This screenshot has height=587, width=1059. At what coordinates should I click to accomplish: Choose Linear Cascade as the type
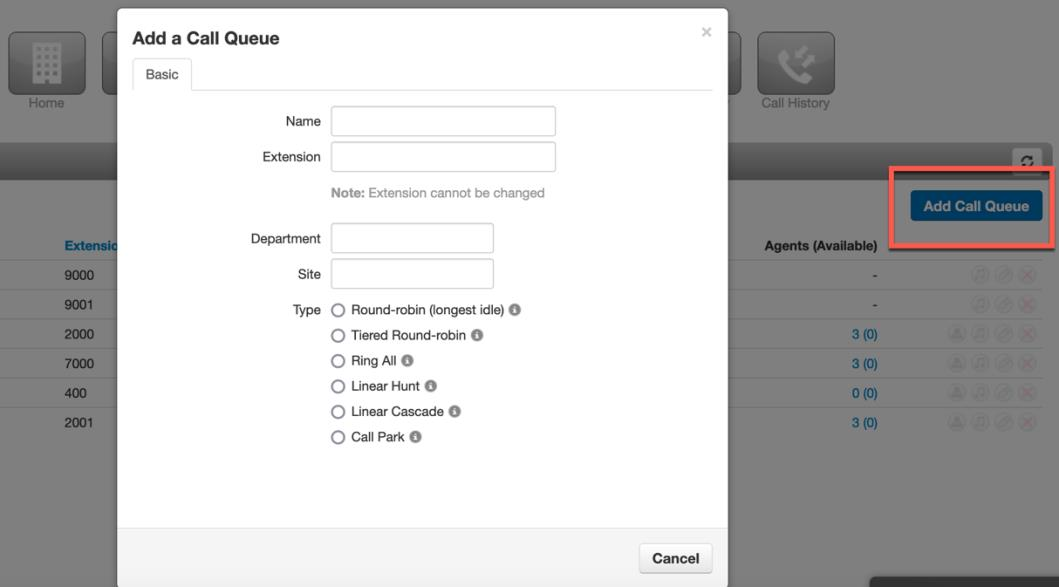point(338,412)
